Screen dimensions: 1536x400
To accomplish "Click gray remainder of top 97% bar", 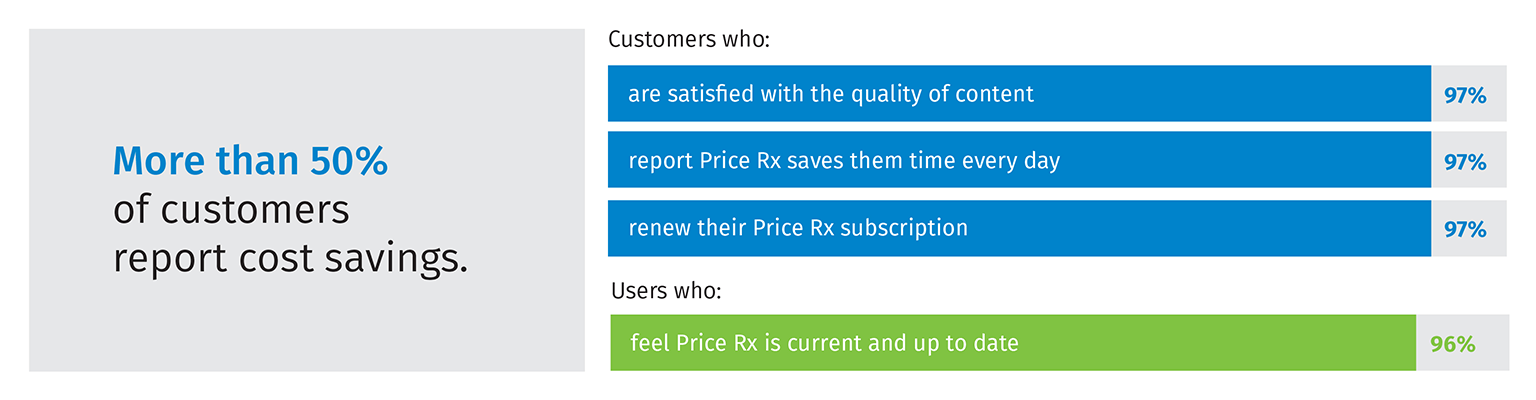I will (x=1498, y=94).
